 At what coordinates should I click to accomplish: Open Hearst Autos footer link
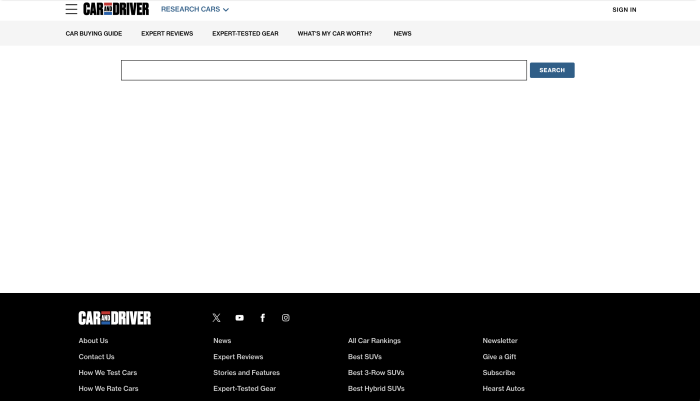coord(504,388)
